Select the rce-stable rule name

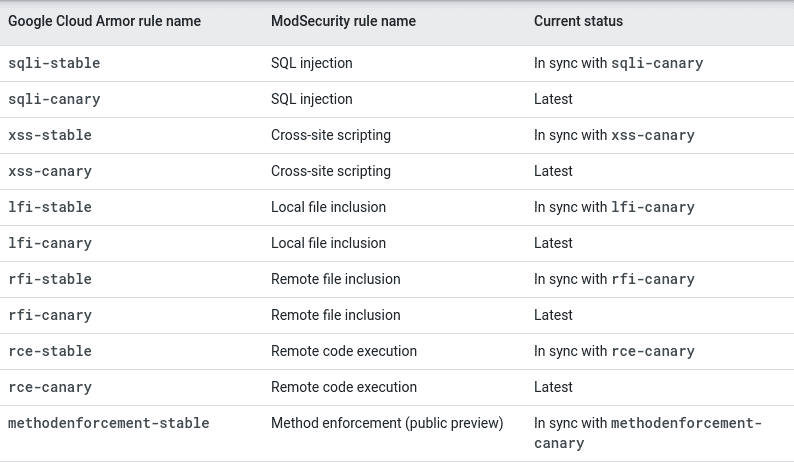(x=50, y=351)
